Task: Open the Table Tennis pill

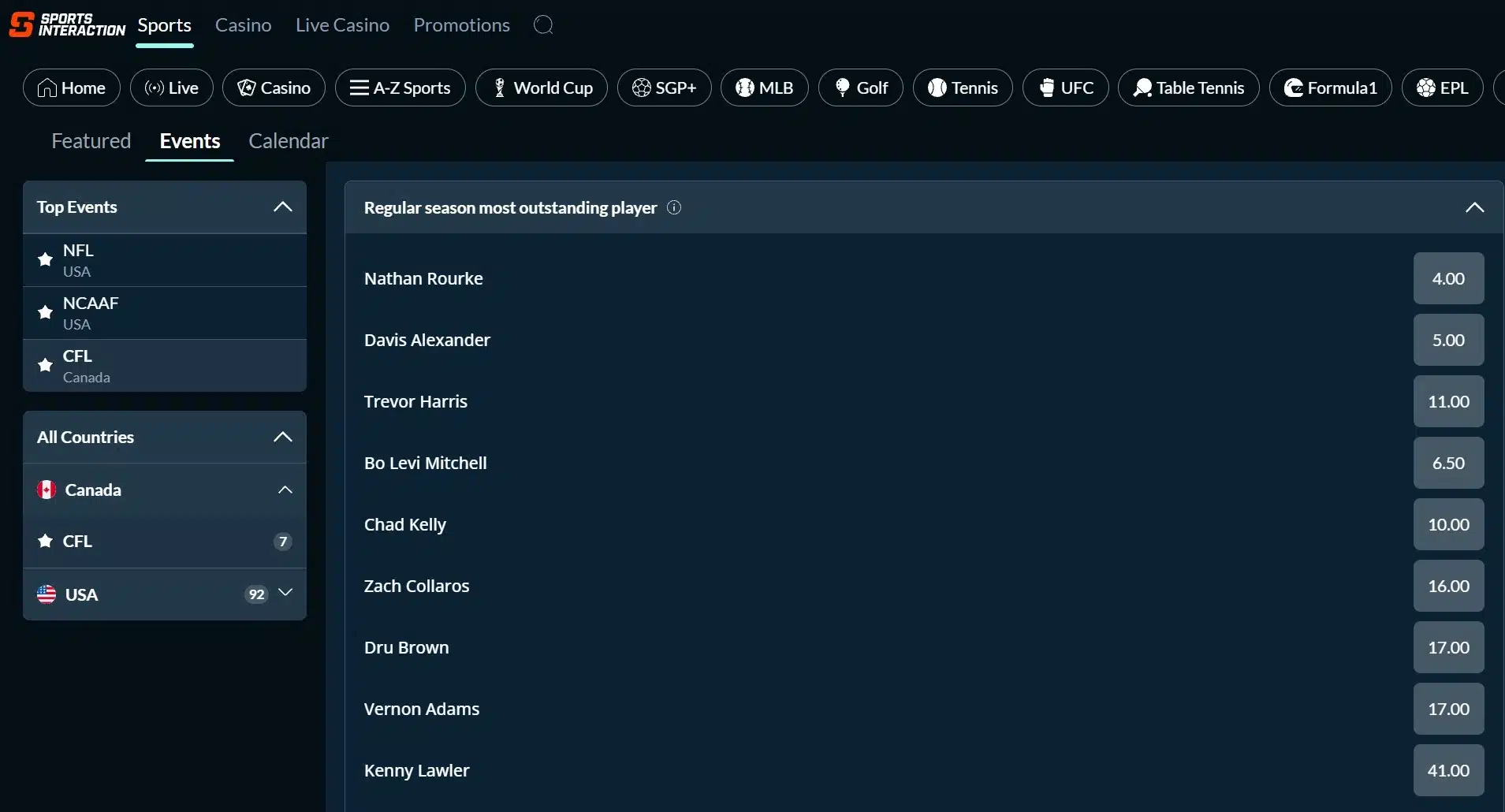Action: tap(1189, 88)
